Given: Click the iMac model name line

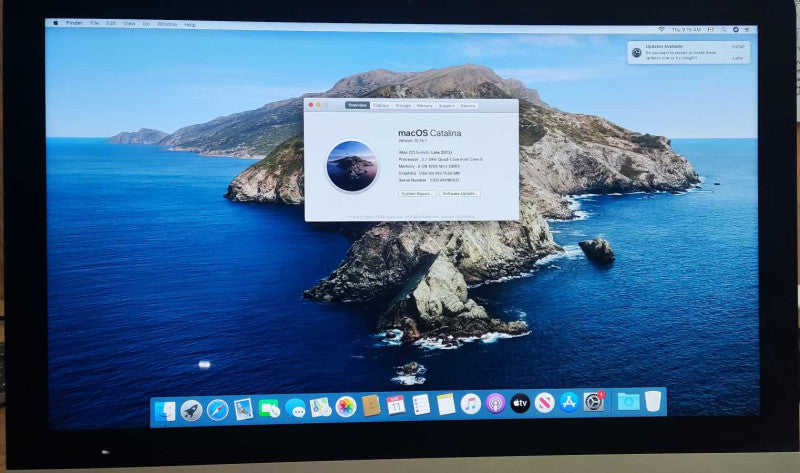Looking at the screenshot, I should click(425, 152).
